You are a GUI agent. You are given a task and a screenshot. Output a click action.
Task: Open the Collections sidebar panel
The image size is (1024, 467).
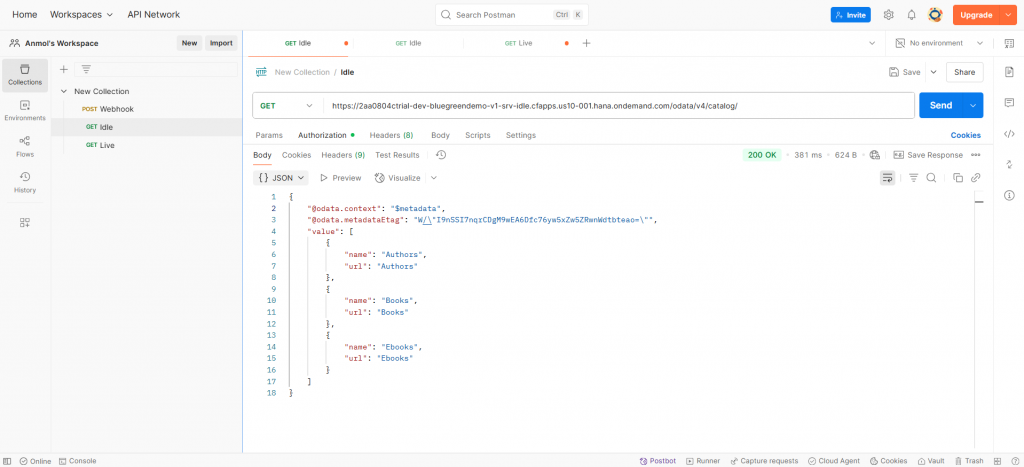(x=25, y=75)
